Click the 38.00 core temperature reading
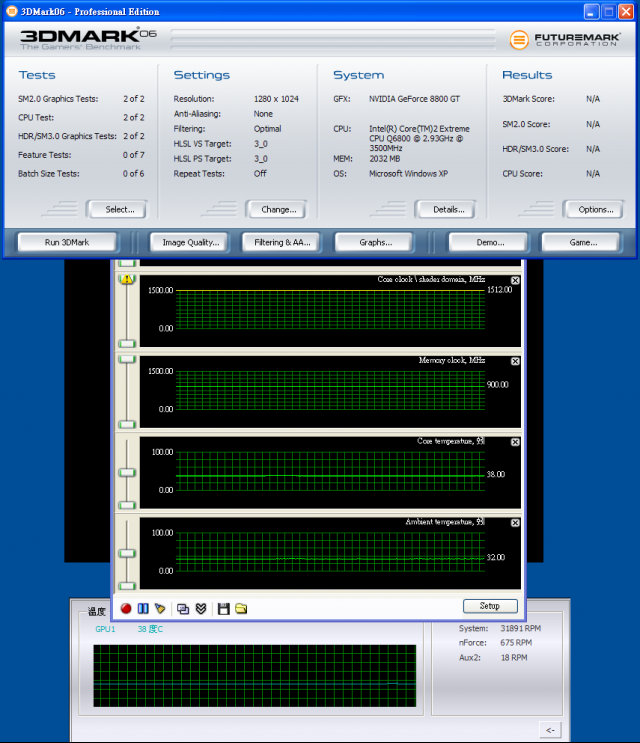The width and height of the screenshot is (640, 743). point(496,474)
